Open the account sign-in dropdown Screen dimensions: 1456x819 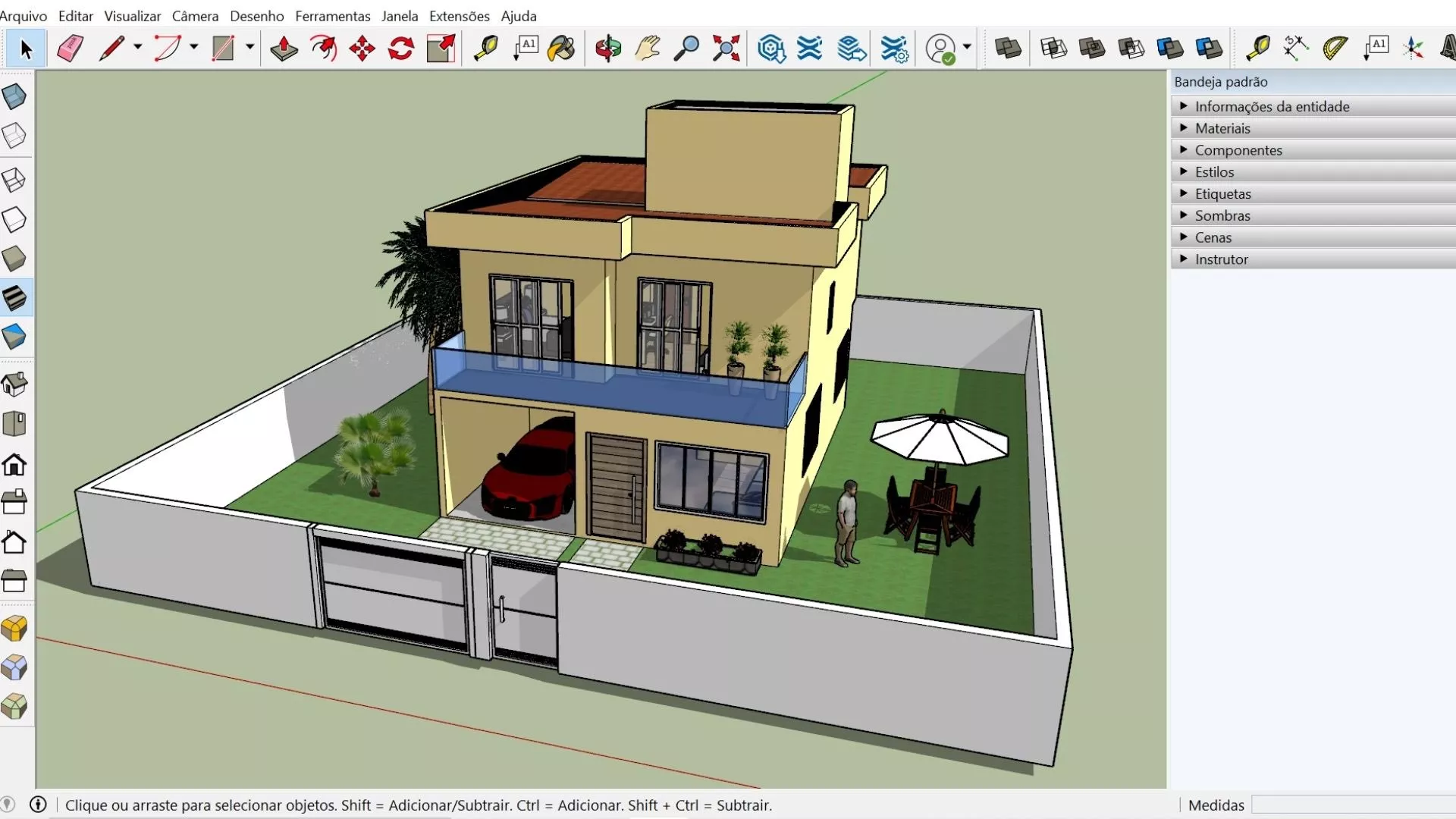(967, 47)
